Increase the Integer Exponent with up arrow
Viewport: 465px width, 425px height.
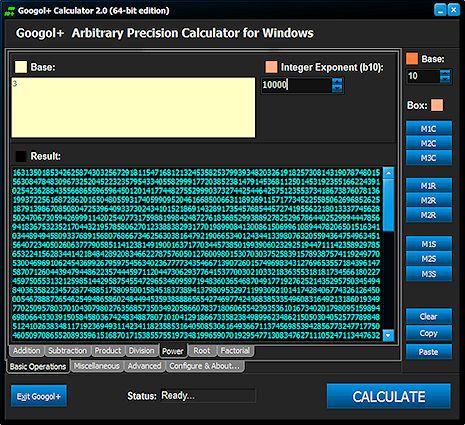pos(337,82)
